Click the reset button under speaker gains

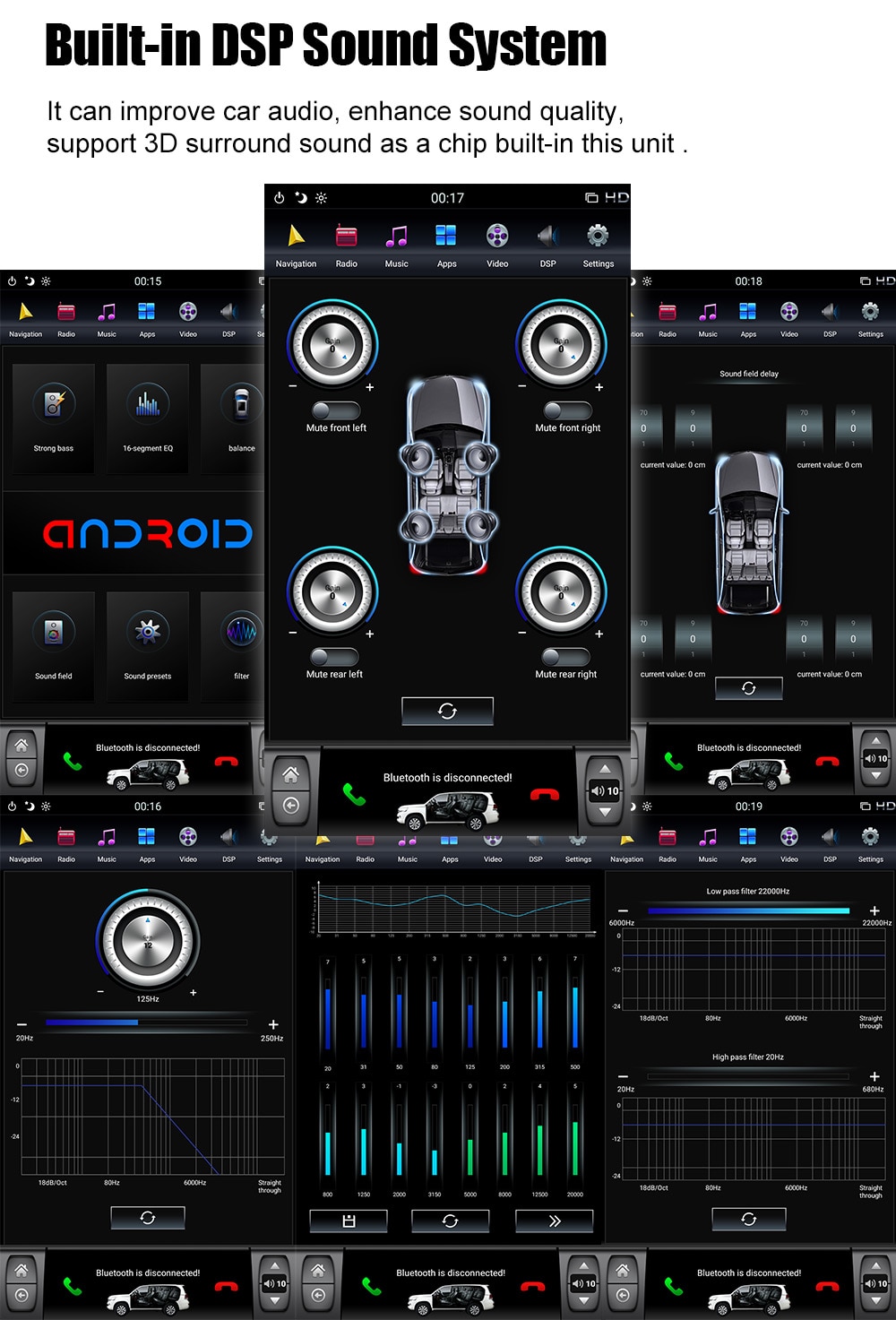click(x=447, y=711)
